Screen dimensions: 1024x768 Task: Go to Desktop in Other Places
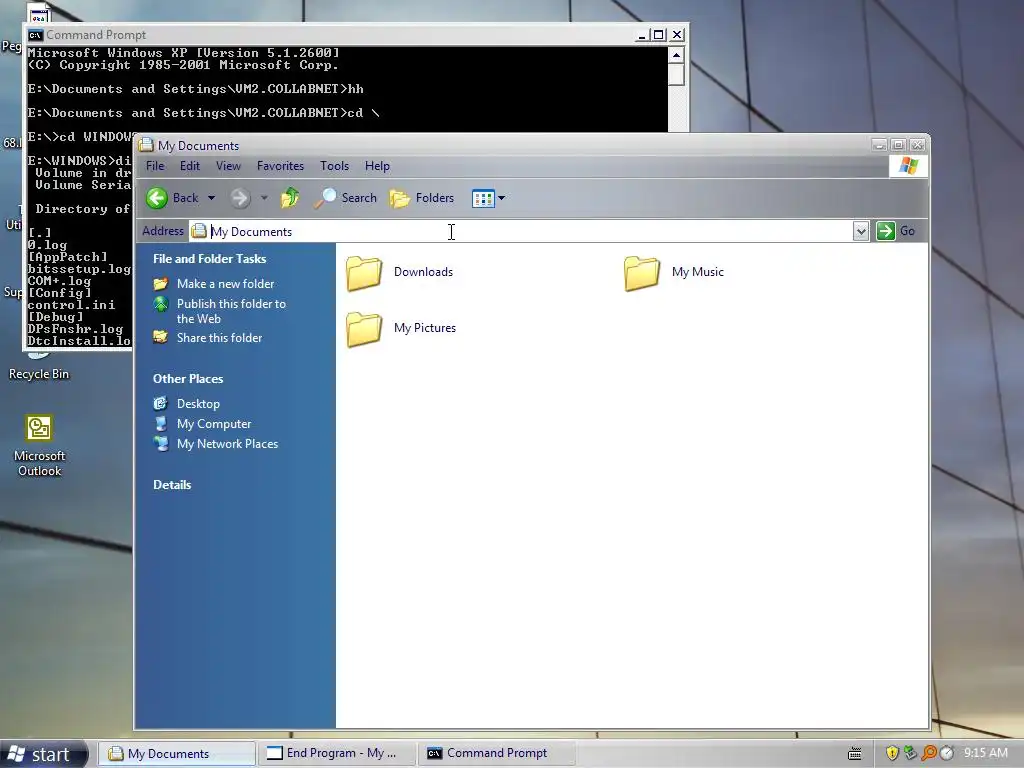point(198,404)
